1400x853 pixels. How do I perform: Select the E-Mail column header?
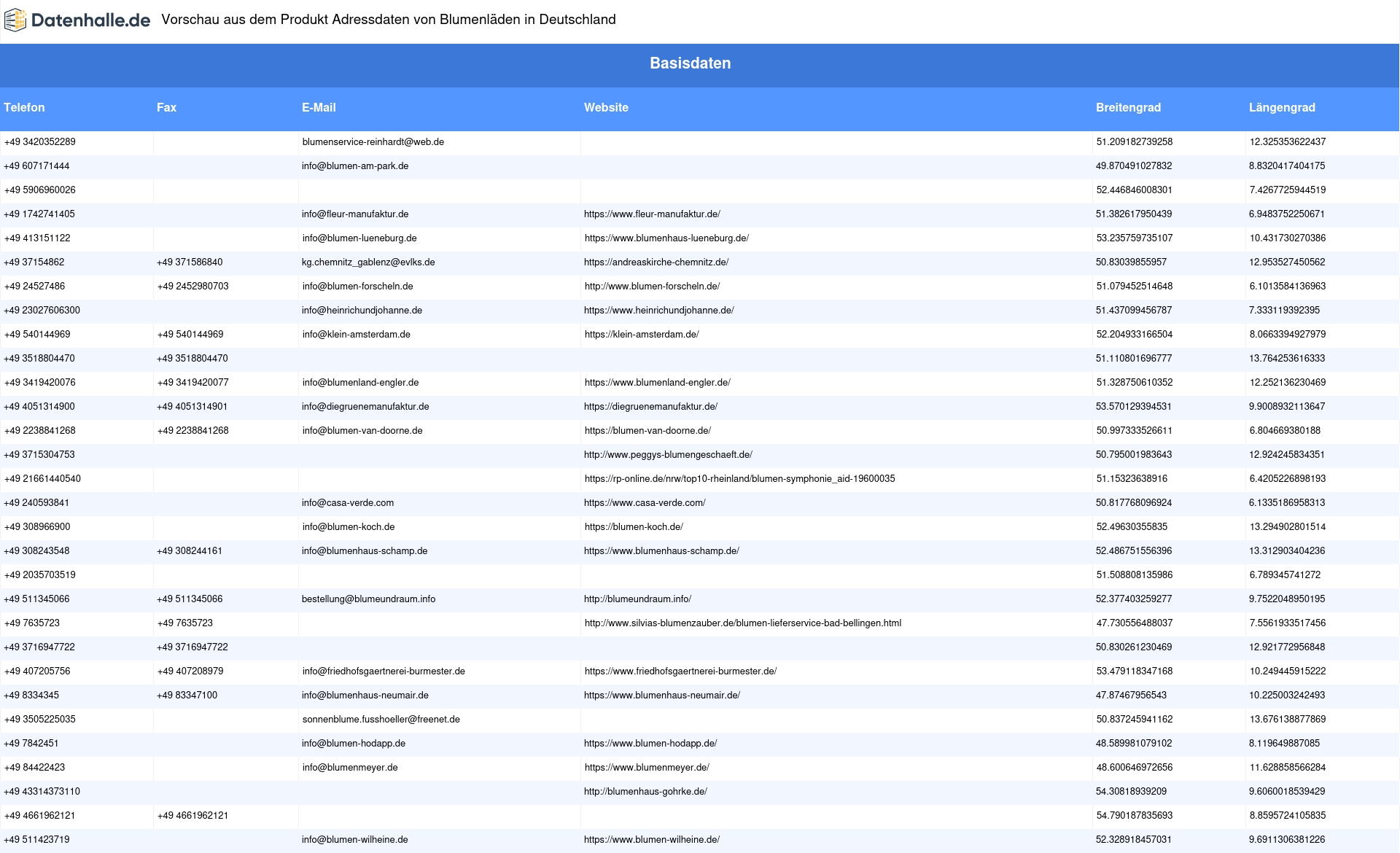tap(319, 107)
